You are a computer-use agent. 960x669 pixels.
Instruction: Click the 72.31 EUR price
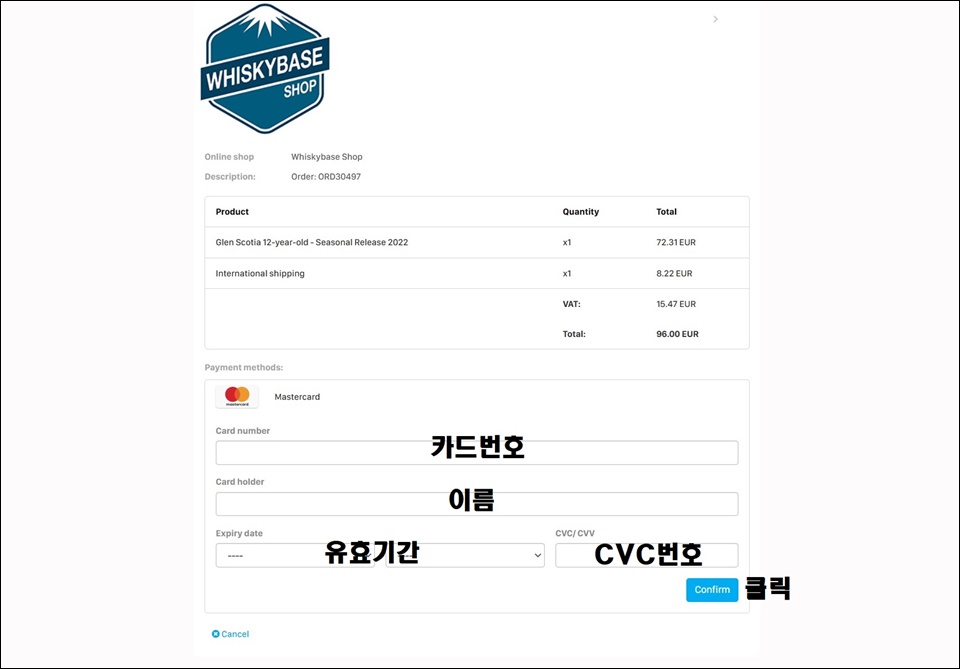point(676,242)
